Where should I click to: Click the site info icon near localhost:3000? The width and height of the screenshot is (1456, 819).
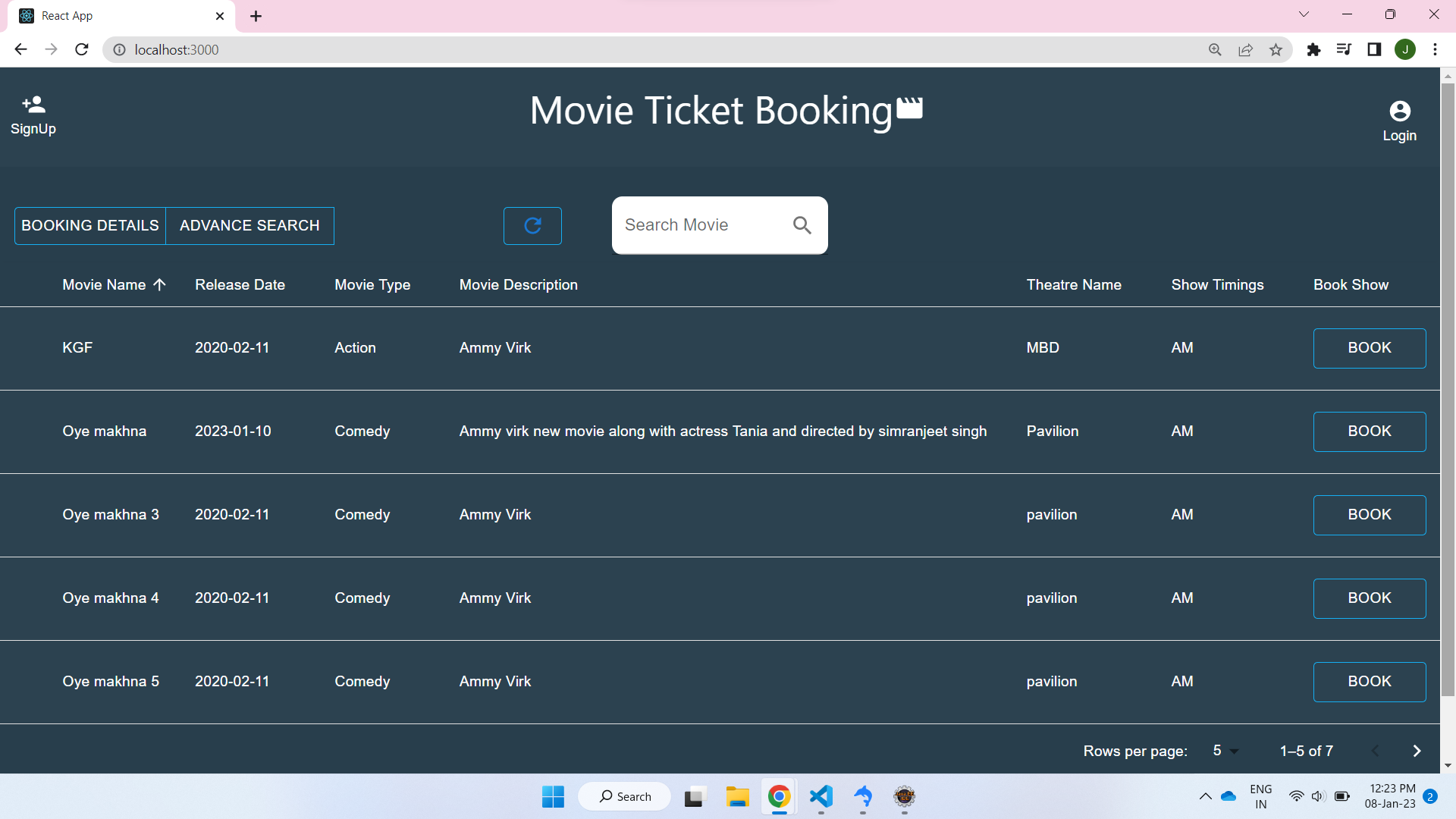pos(119,49)
